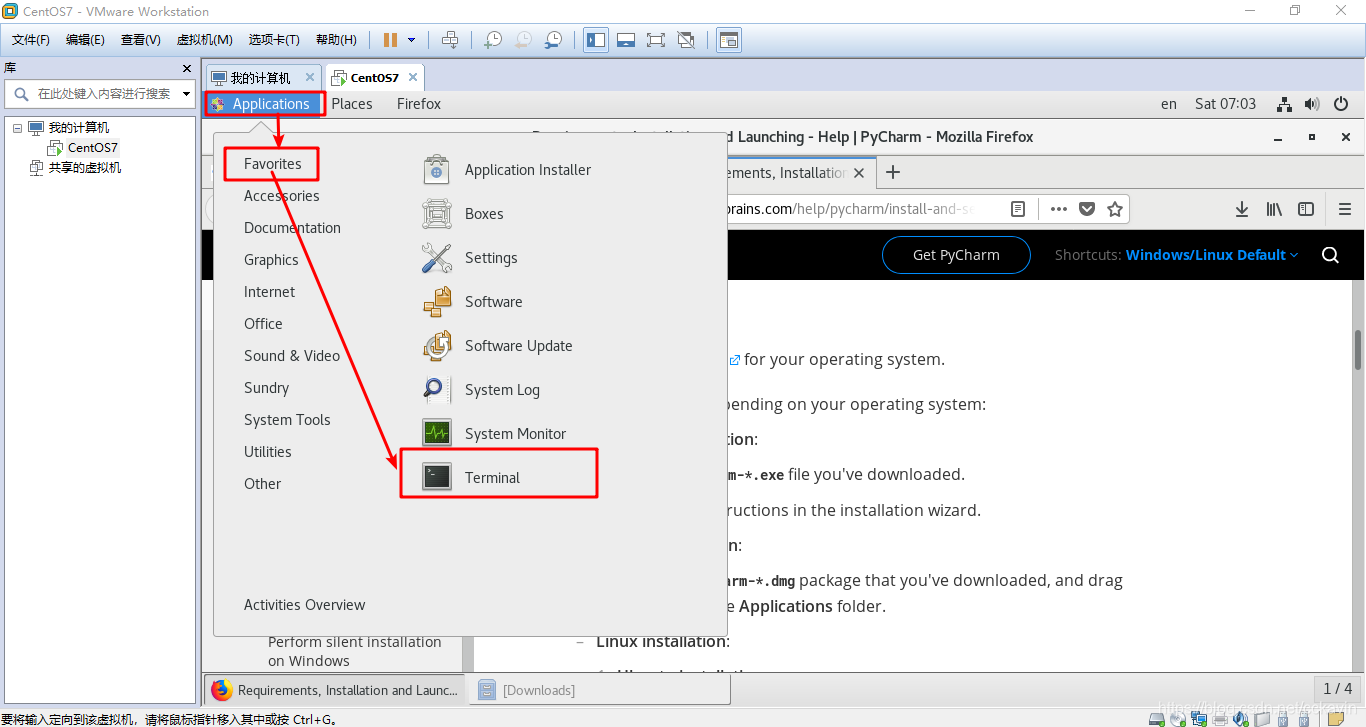Toggle Firefox reader view icon
This screenshot has height=727, width=1366.
pyautogui.click(x=1018, y=209)
